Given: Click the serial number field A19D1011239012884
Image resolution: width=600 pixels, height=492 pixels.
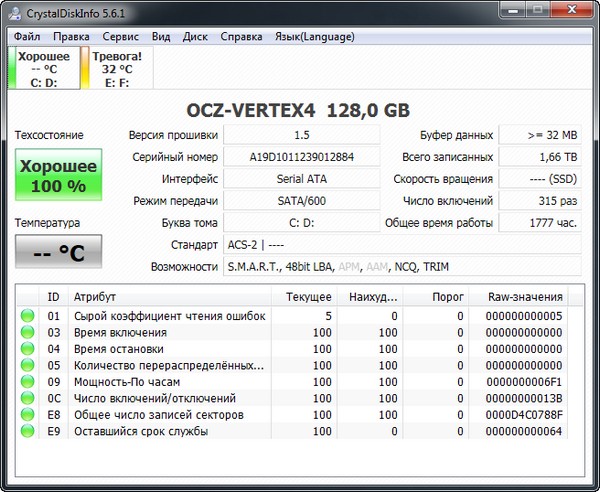Looking at the screenshot, I should (301, 157).
